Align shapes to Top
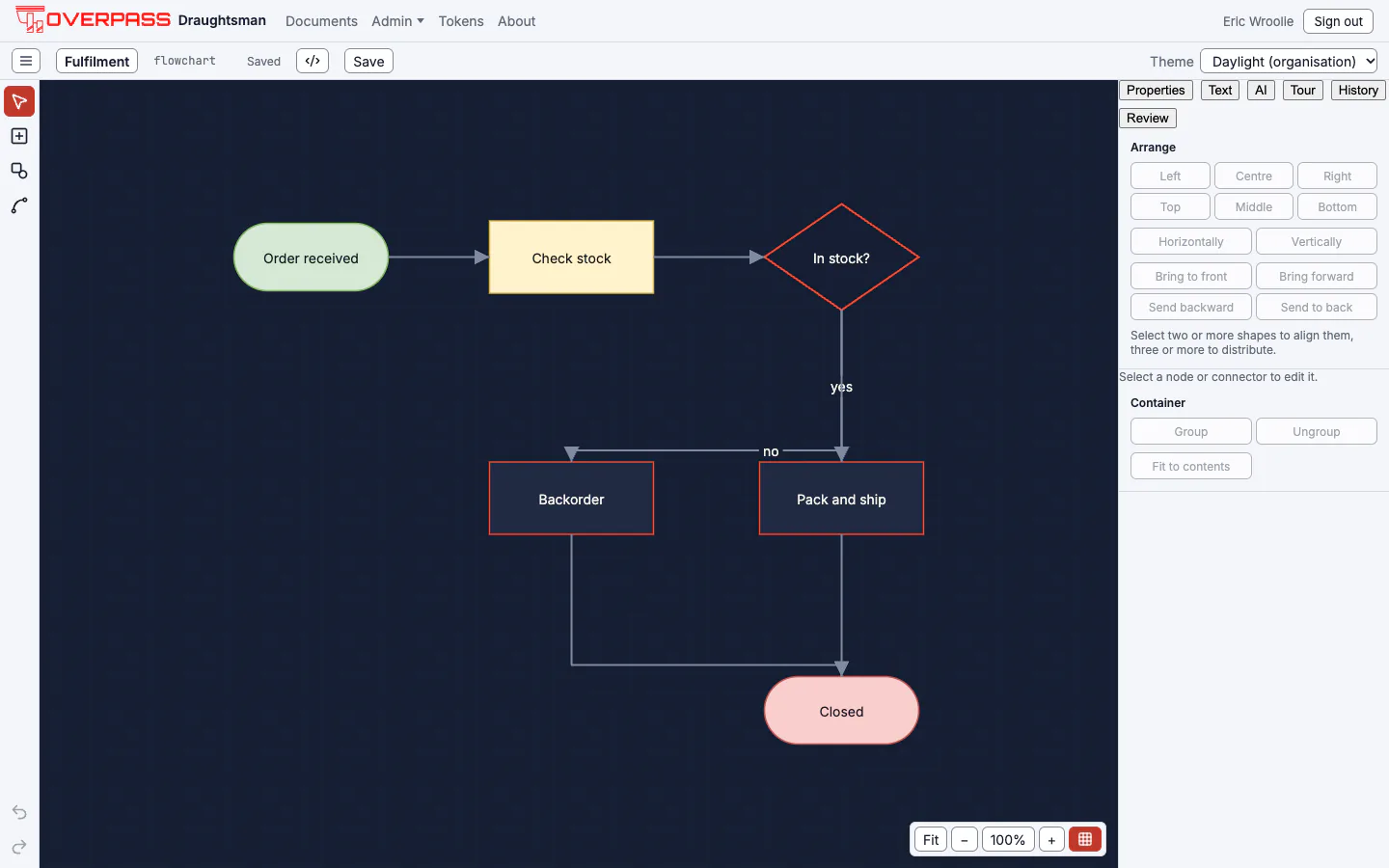Viewport: 1389px width, 868px height. tap(1170, 206)
